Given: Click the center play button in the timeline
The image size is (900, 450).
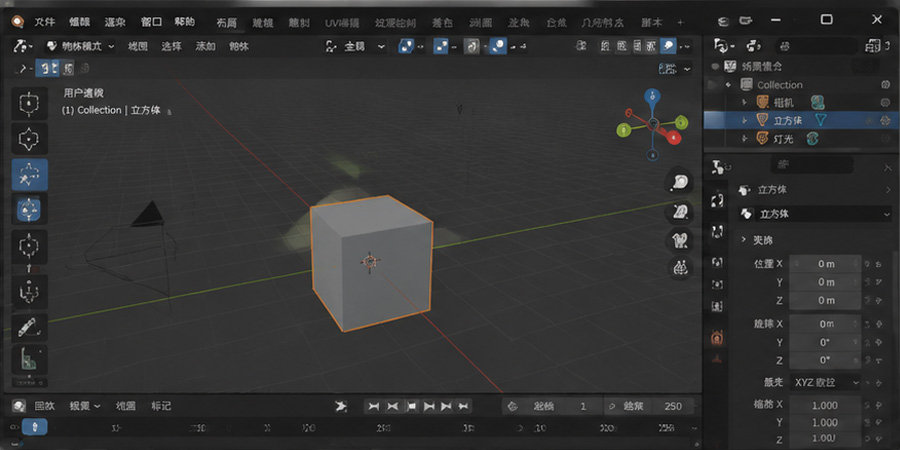Looking at the screenshot, I should tap(411, 406).
